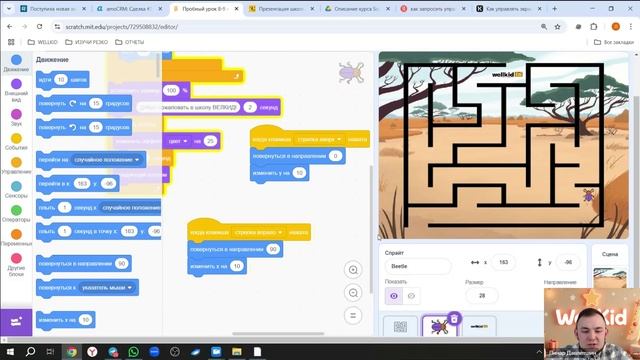
Task: Open the Chrome profile avatar
Action: [616, 27]
